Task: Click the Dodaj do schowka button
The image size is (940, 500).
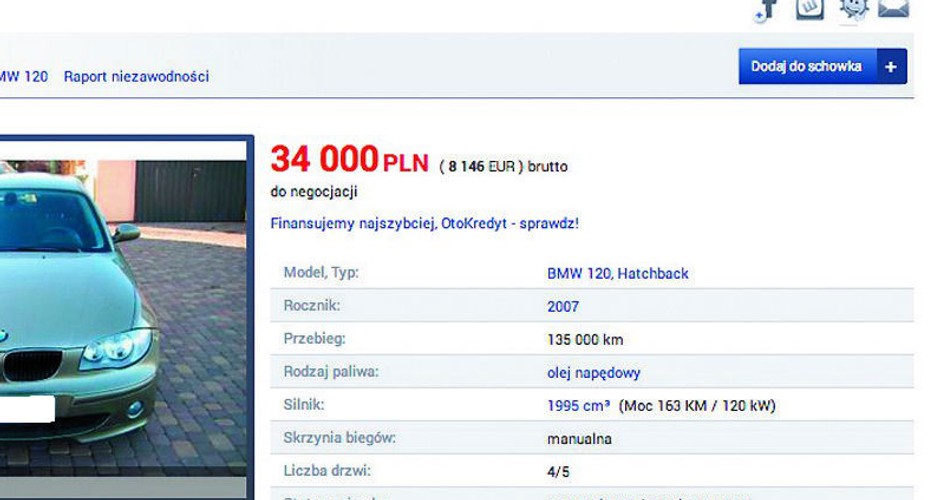Action: (x=822, y=67)
